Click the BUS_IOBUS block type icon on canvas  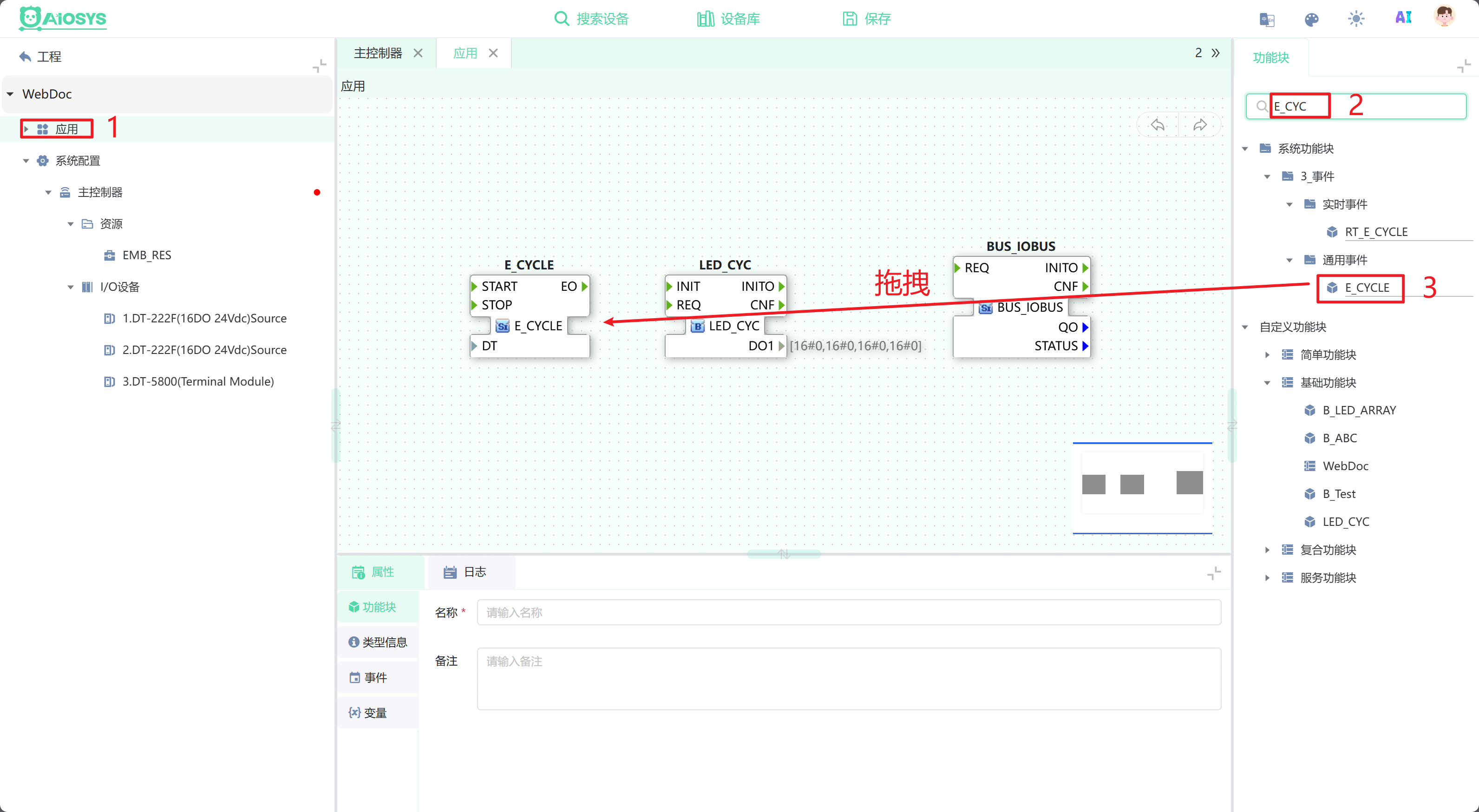point(986,308)
